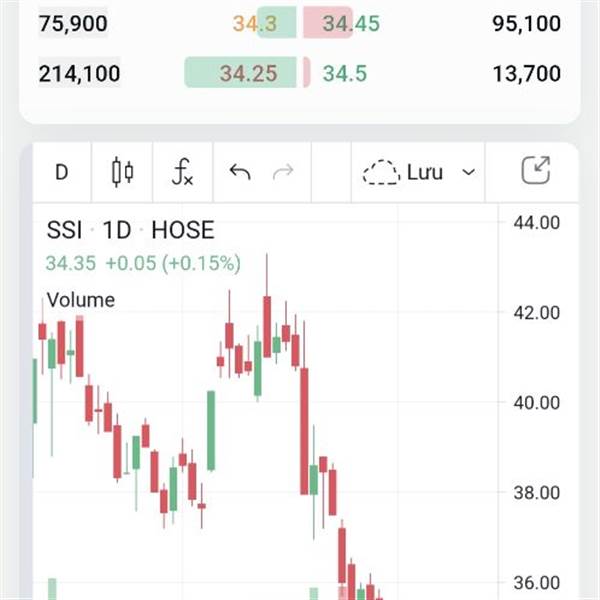Tap the 34.5 ask price

pyautogui.click(x=342, y=73)
